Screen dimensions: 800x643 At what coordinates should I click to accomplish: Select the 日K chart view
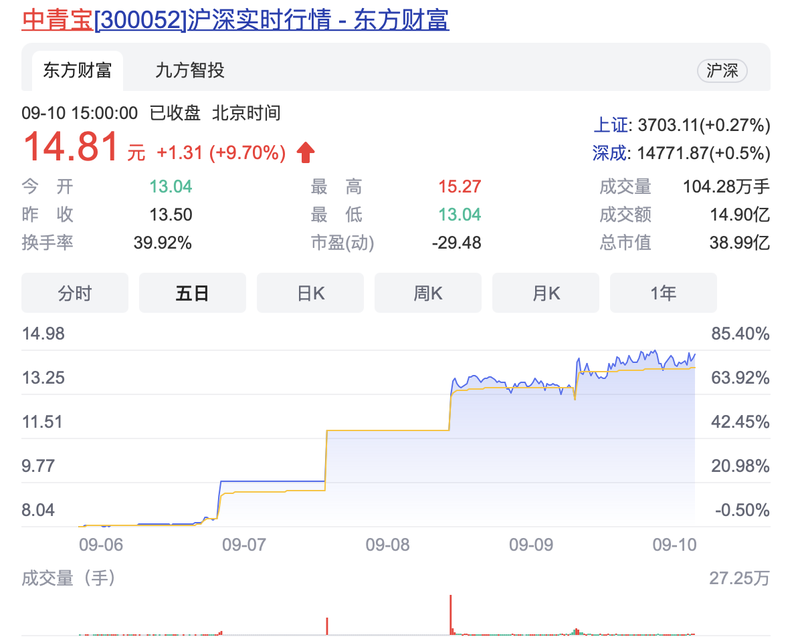coord(310,293)
